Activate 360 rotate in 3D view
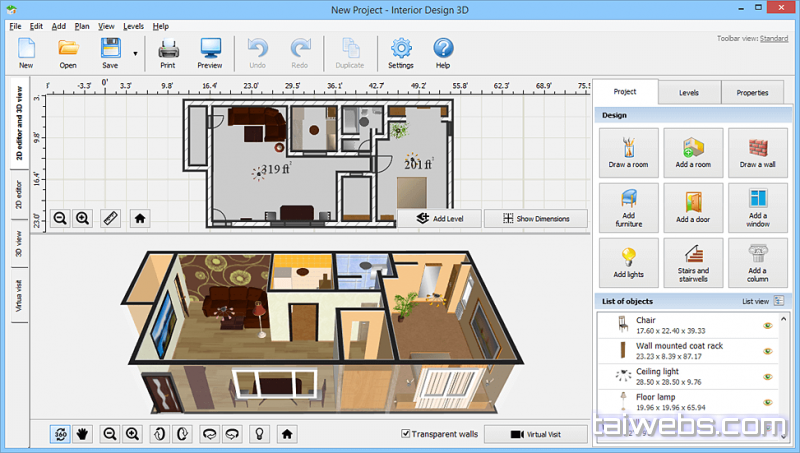 pos(61,434)
